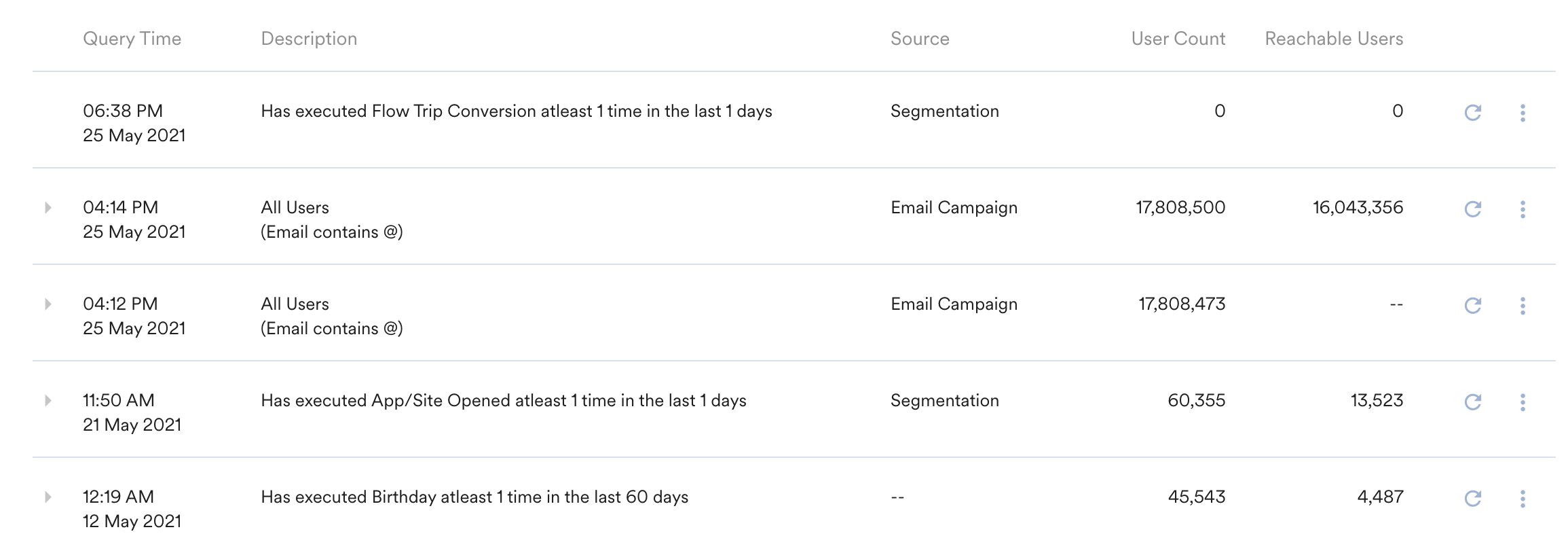Select the Flow Trip Conversion description text
The image size is (1568, 553).
(516, 111)
